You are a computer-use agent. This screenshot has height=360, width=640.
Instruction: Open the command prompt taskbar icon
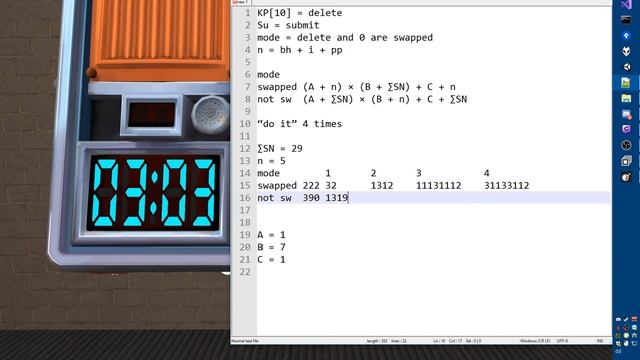pos(626,19)
